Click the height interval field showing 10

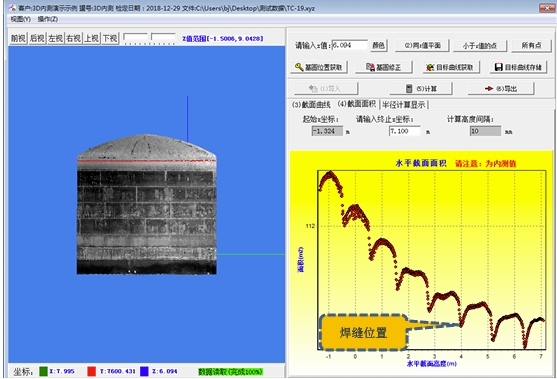click(485, 131)
